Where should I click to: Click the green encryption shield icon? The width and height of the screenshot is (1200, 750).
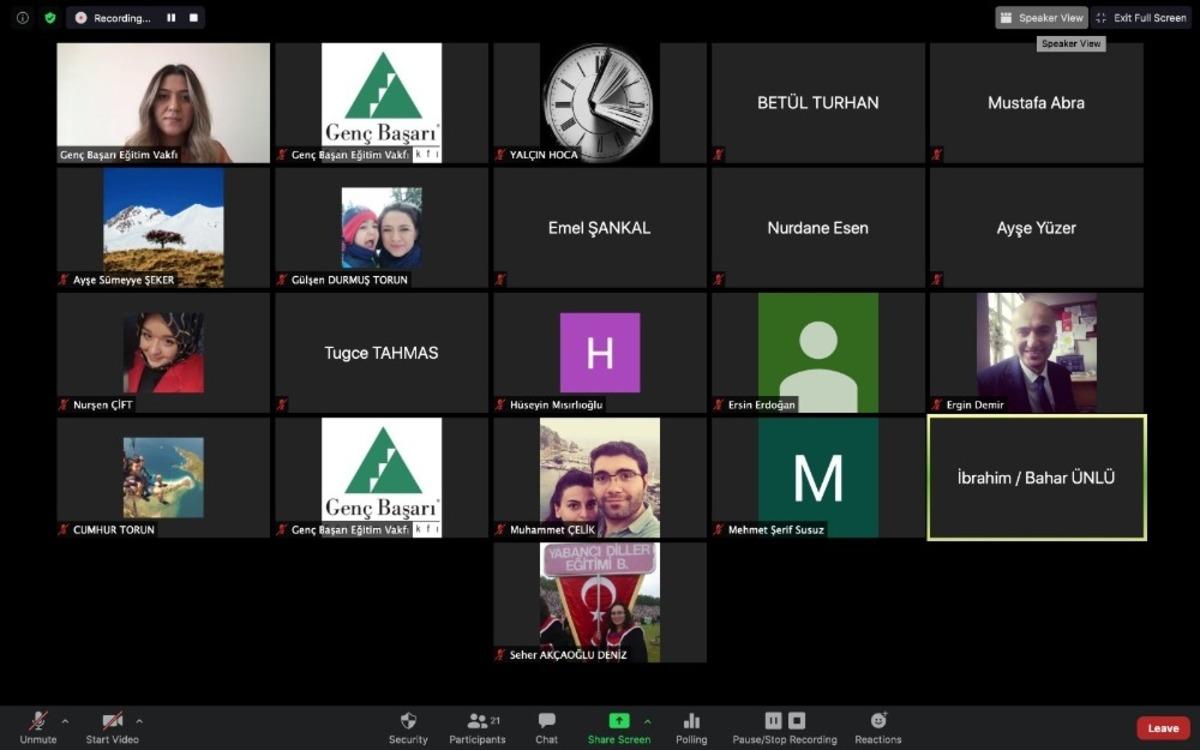click(50, 18)
